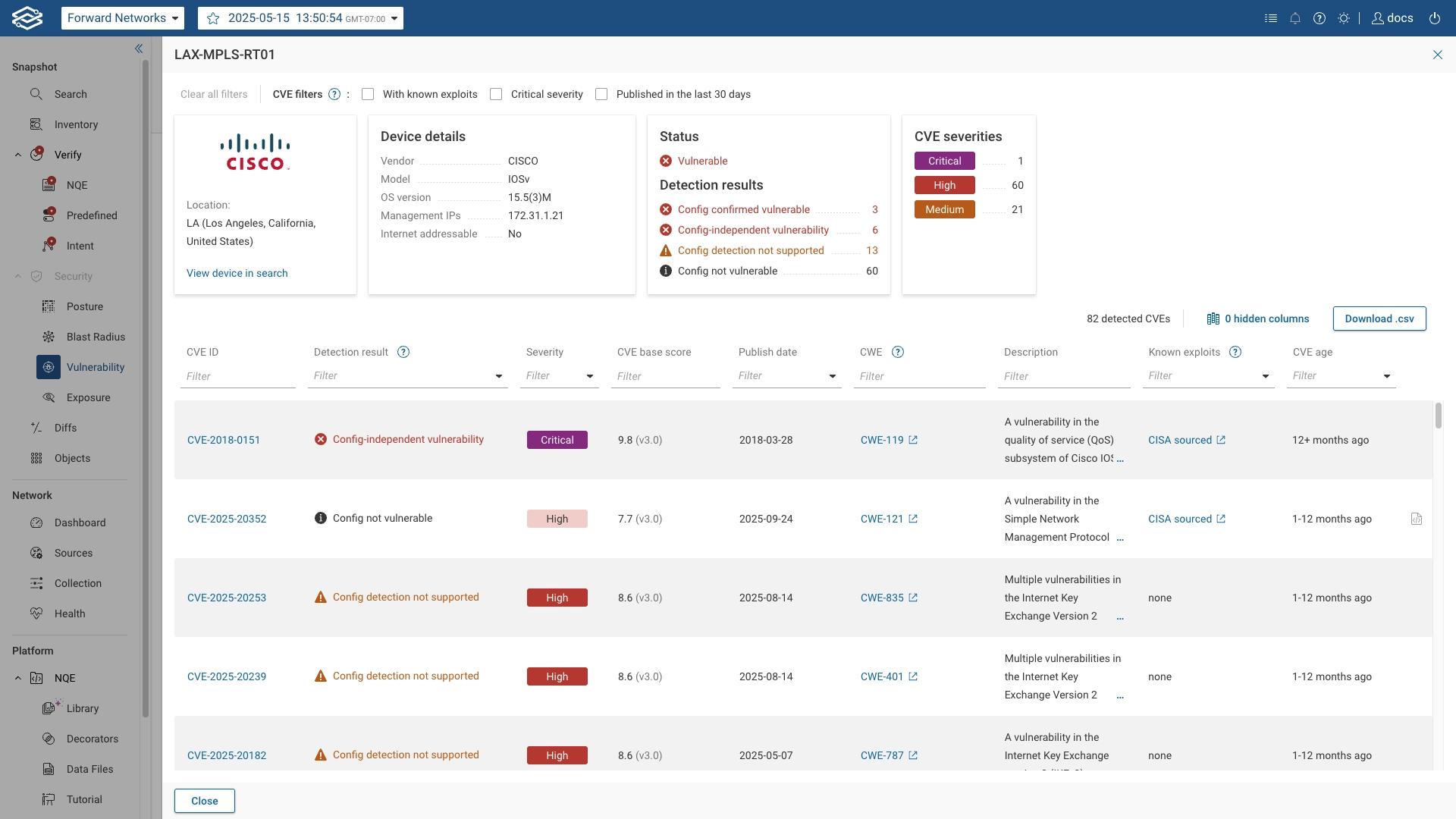Viewport: 1456px width, 819px height.
Task: Expand the Severity filter dropdown
Action: tap(589, 376)
